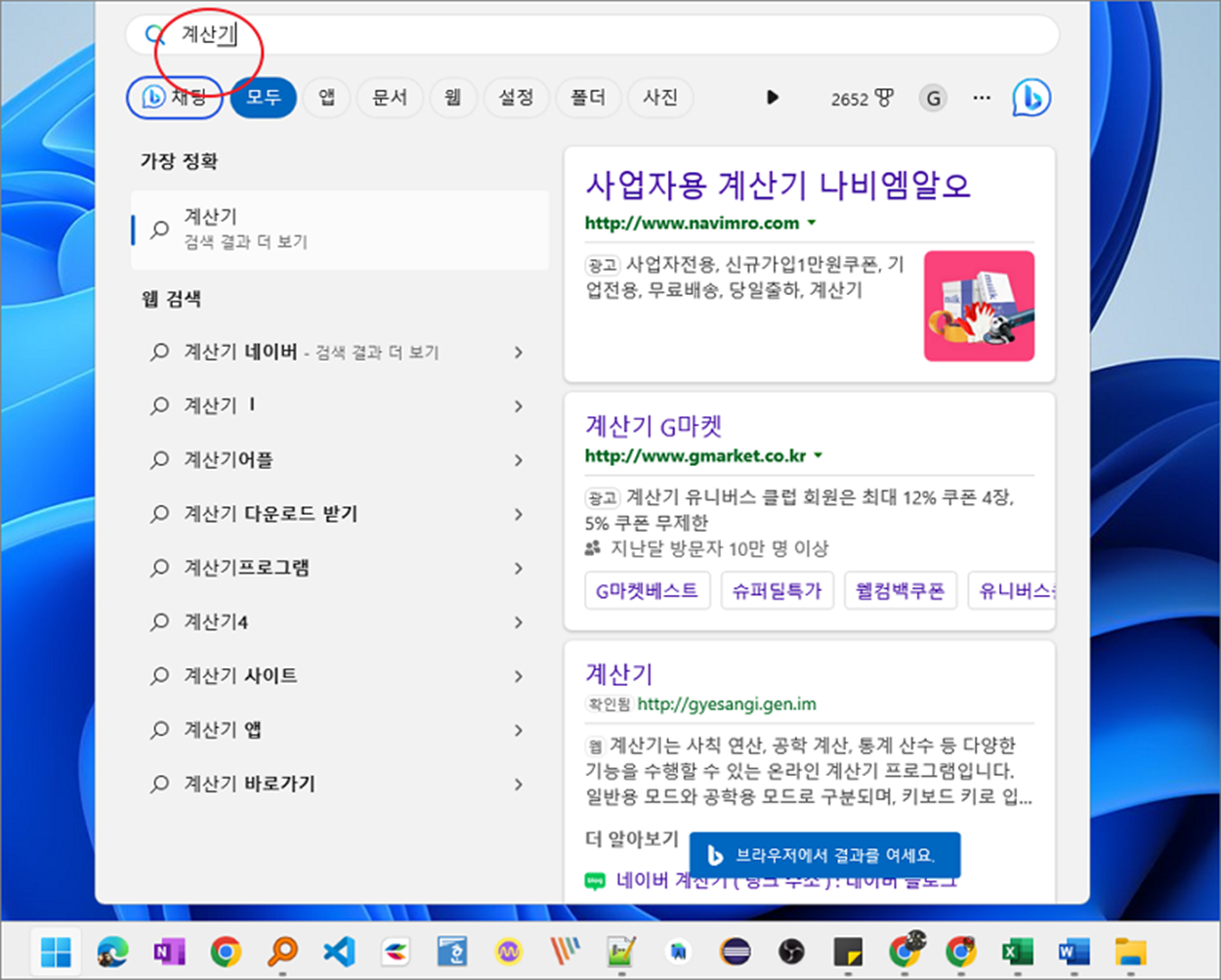
Task: Open OneNote from the taskbar
Action: click(x=169, y=951)
